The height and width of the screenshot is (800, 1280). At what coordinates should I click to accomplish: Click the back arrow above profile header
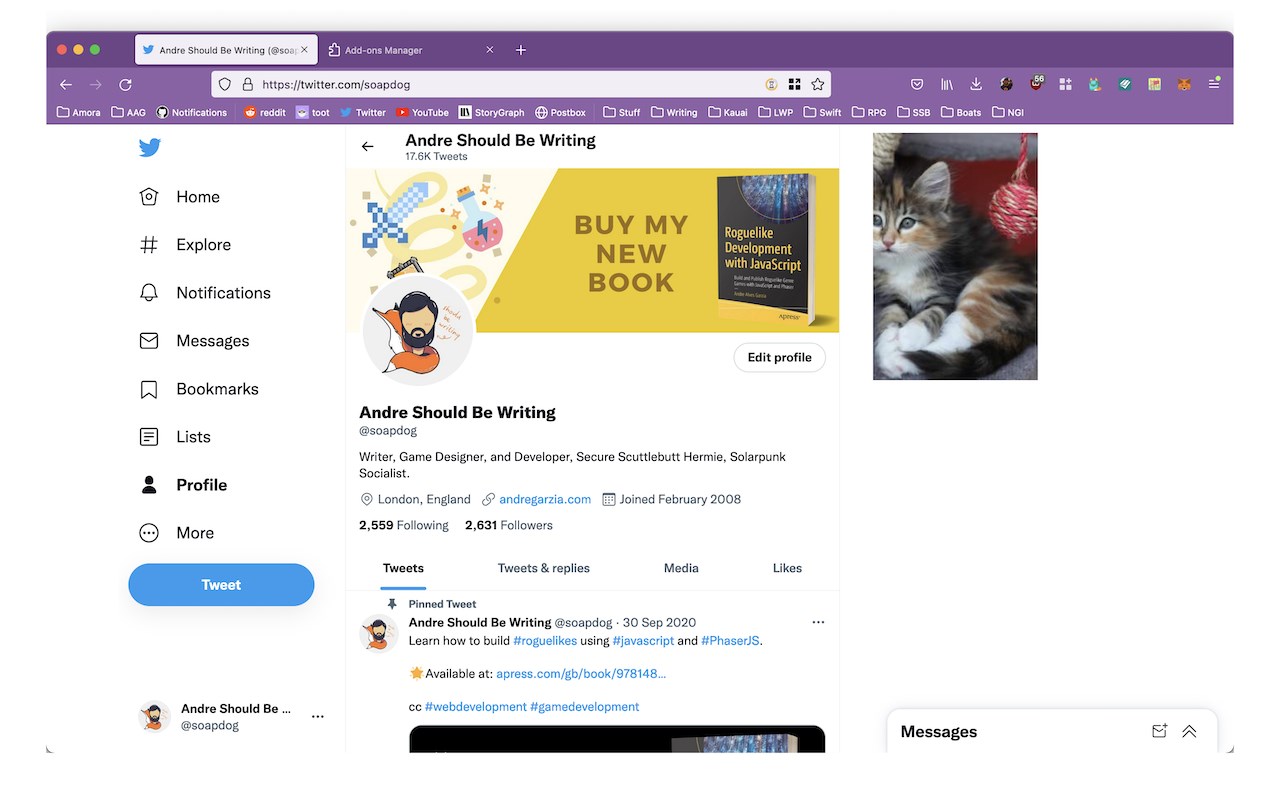[368, 146]
